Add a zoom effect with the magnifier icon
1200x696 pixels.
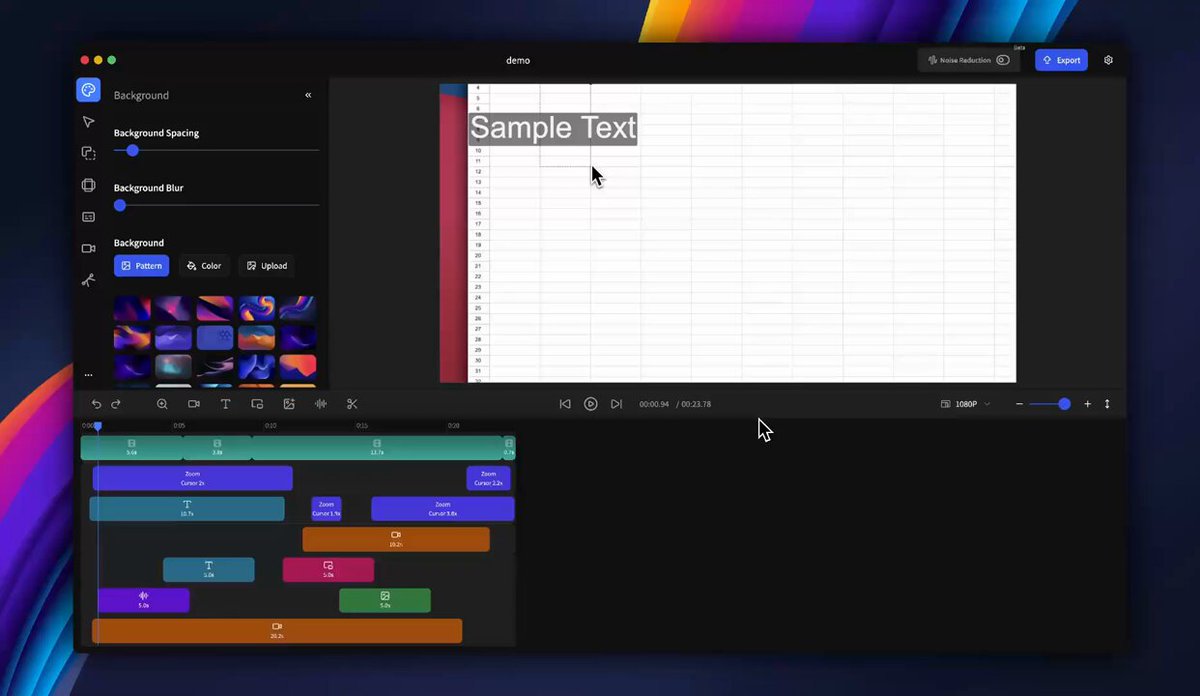162,404
